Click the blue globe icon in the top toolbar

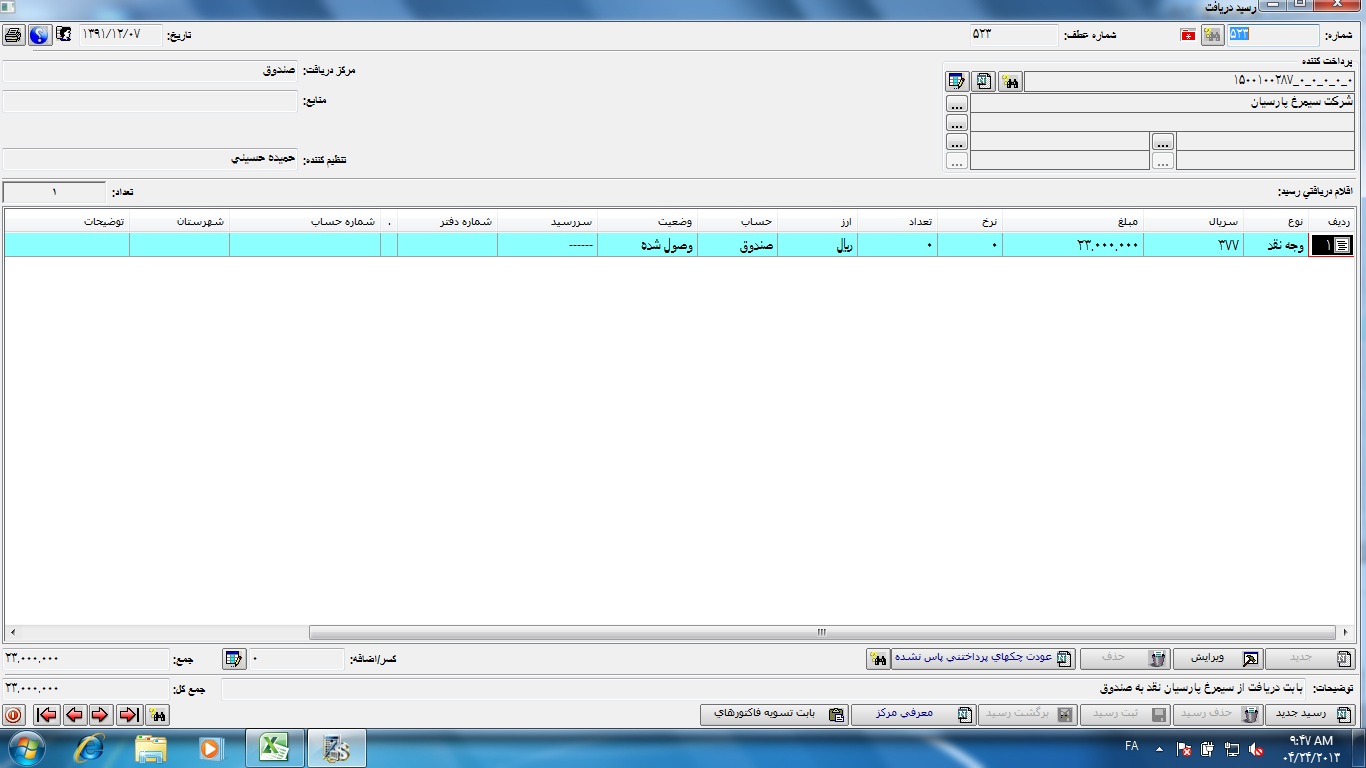click(39, 35)
